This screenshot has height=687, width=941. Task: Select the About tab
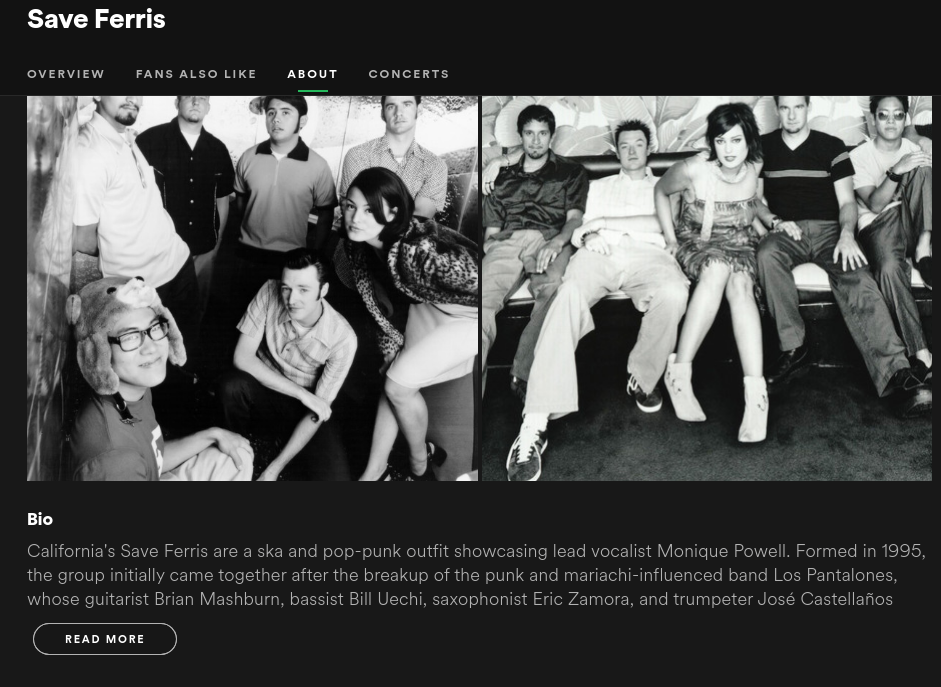(313, 74)
